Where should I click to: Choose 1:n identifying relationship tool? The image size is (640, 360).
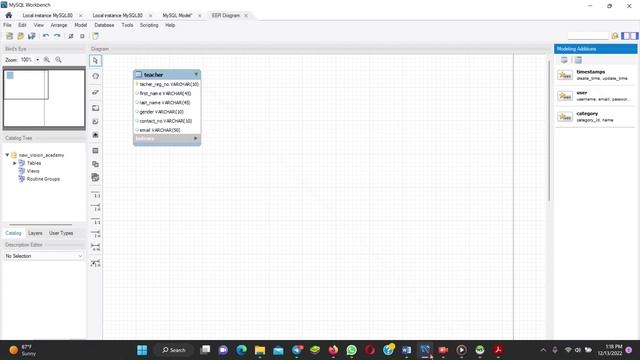[x=96, y=234]
